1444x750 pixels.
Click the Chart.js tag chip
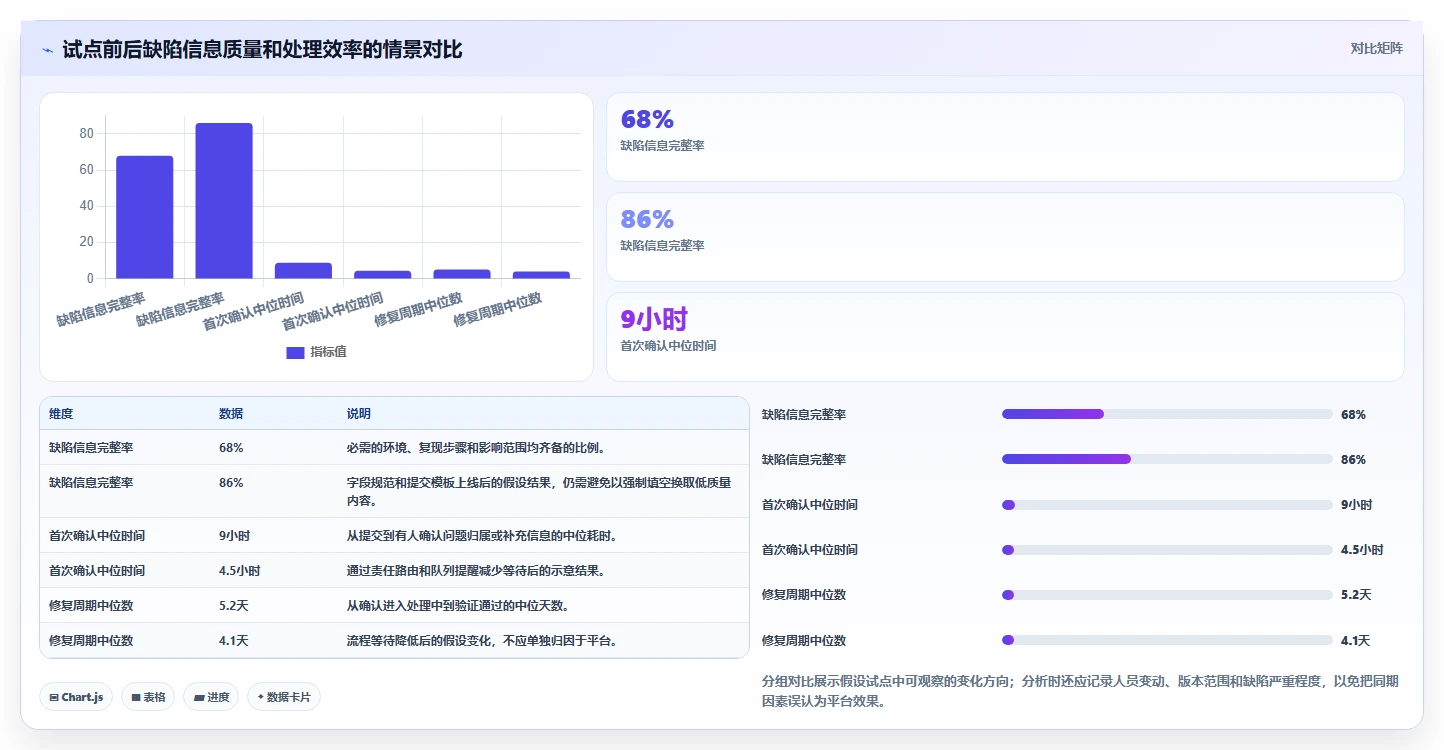76,697
